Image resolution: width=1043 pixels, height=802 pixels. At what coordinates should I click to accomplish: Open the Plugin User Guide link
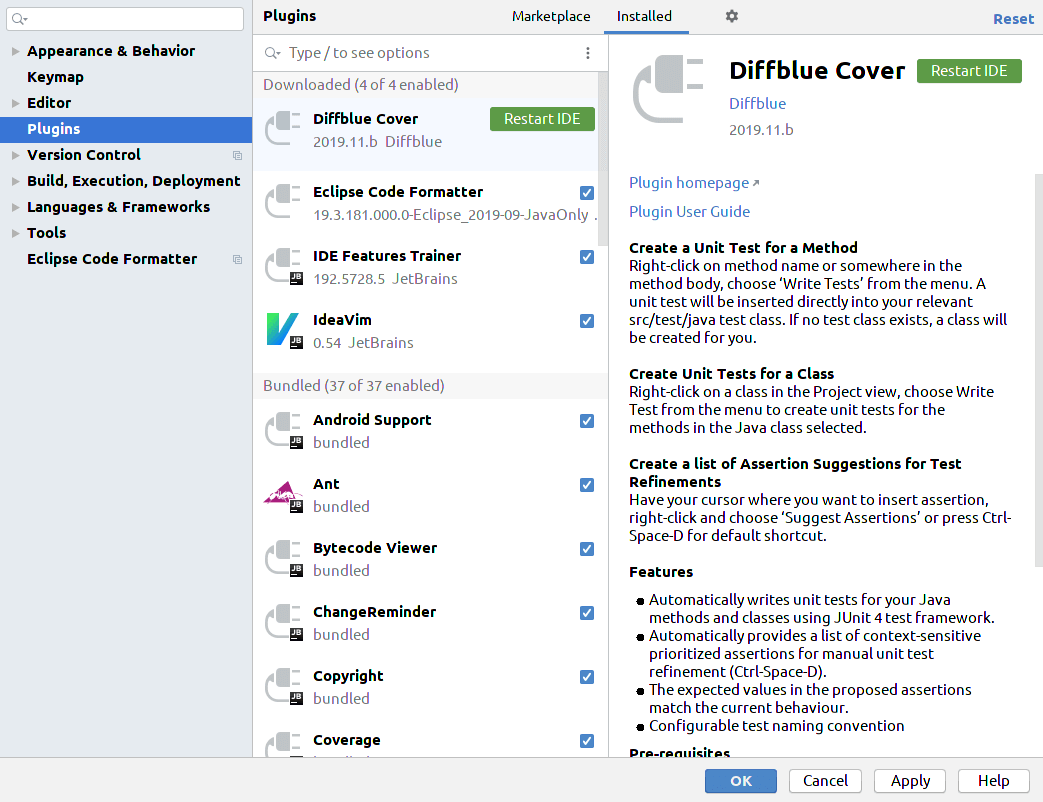click(x=689, y=211)
